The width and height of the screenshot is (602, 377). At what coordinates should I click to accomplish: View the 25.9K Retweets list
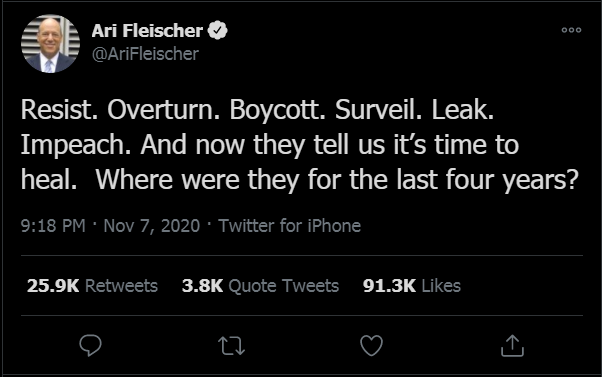tap(92, 286)
